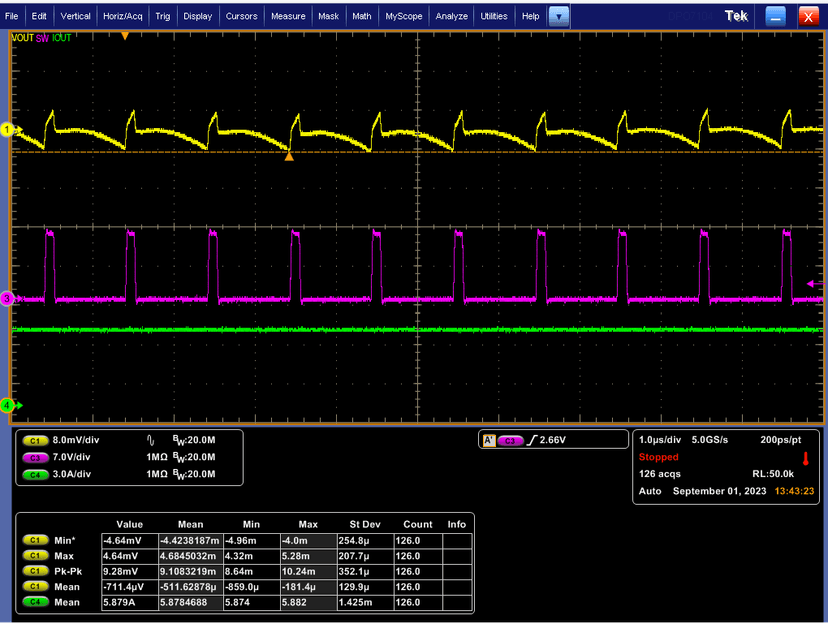Click the A' trigger type badge
The height and width of the screenshot is (623, 828).
(x=489, y=440)
